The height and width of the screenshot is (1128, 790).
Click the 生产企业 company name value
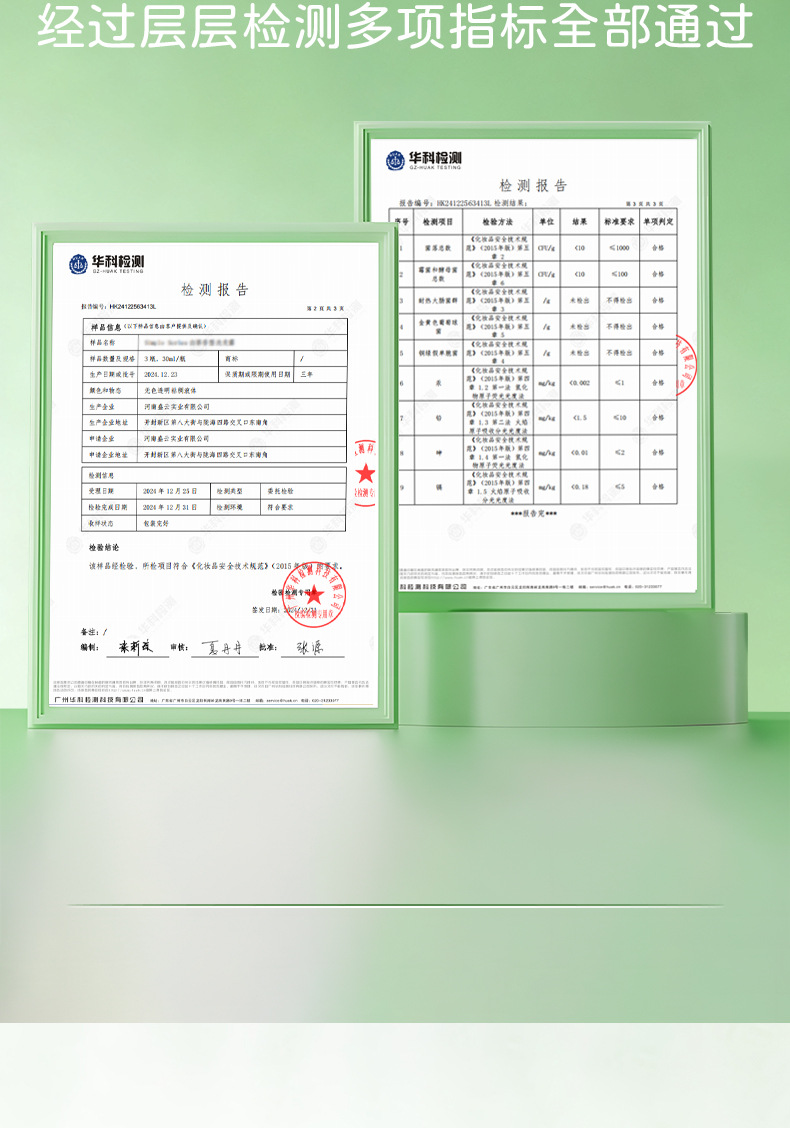[x=176, y=406]
